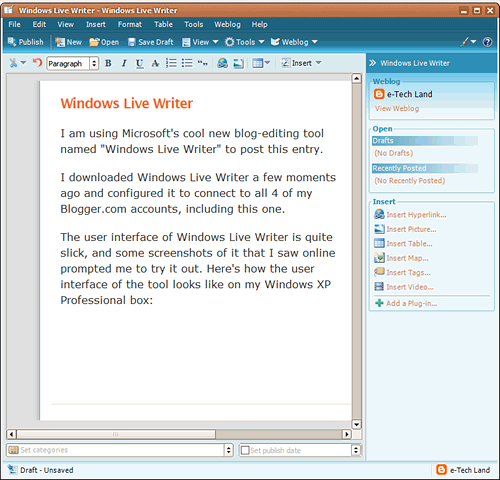The width and height of the screenshot is (500, 480).
Task: Open the File menu
Action: [14, 24]
